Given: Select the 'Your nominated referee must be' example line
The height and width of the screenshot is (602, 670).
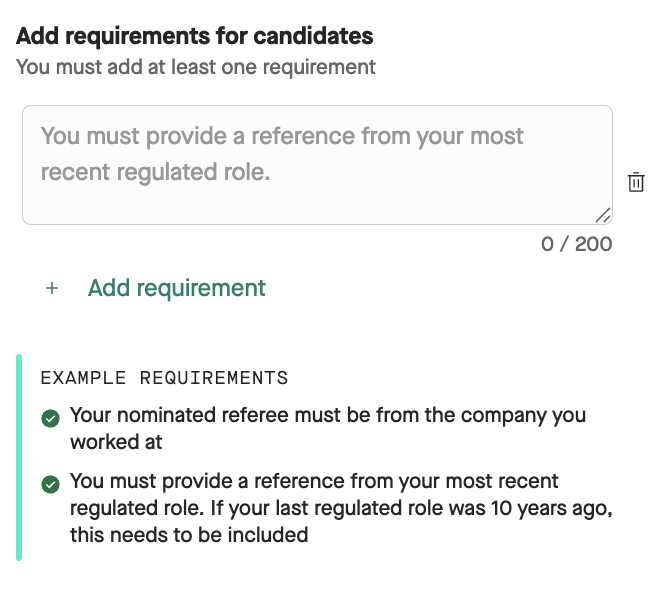Looking at the screenshot, I should [x=328, y=415].
